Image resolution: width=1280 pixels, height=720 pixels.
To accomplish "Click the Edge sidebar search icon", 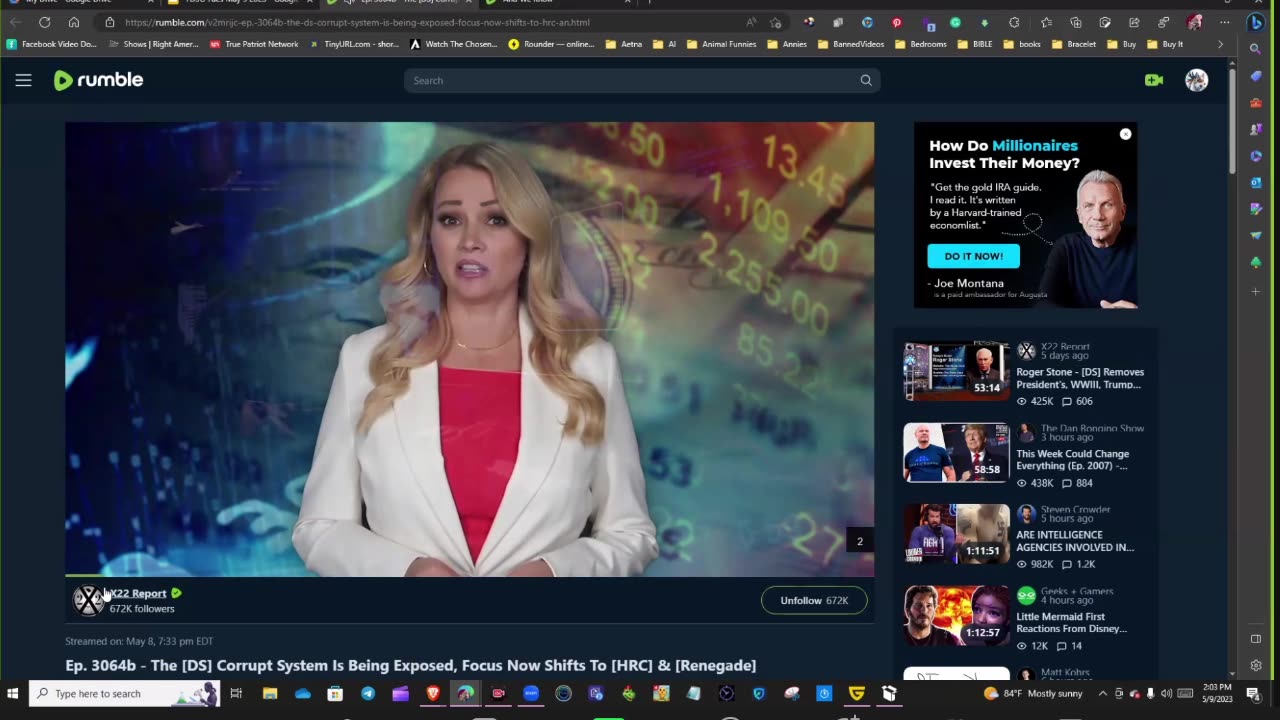I will pos(1256,48).
